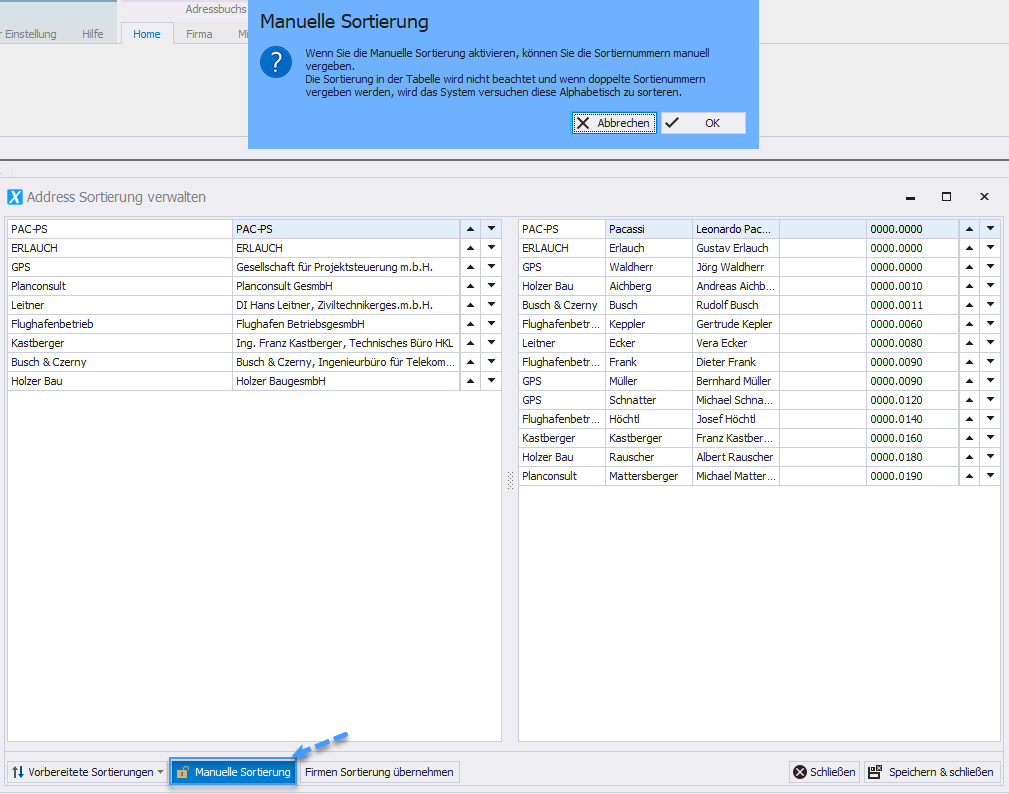Select the sort number 0000.0060 cell

click(x=896, y=324)
